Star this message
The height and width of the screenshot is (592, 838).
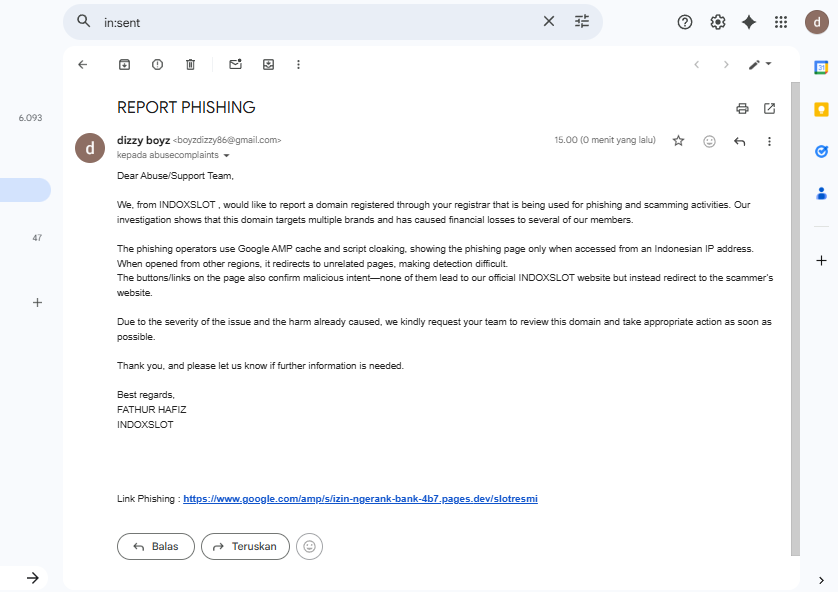click(678, 141)
